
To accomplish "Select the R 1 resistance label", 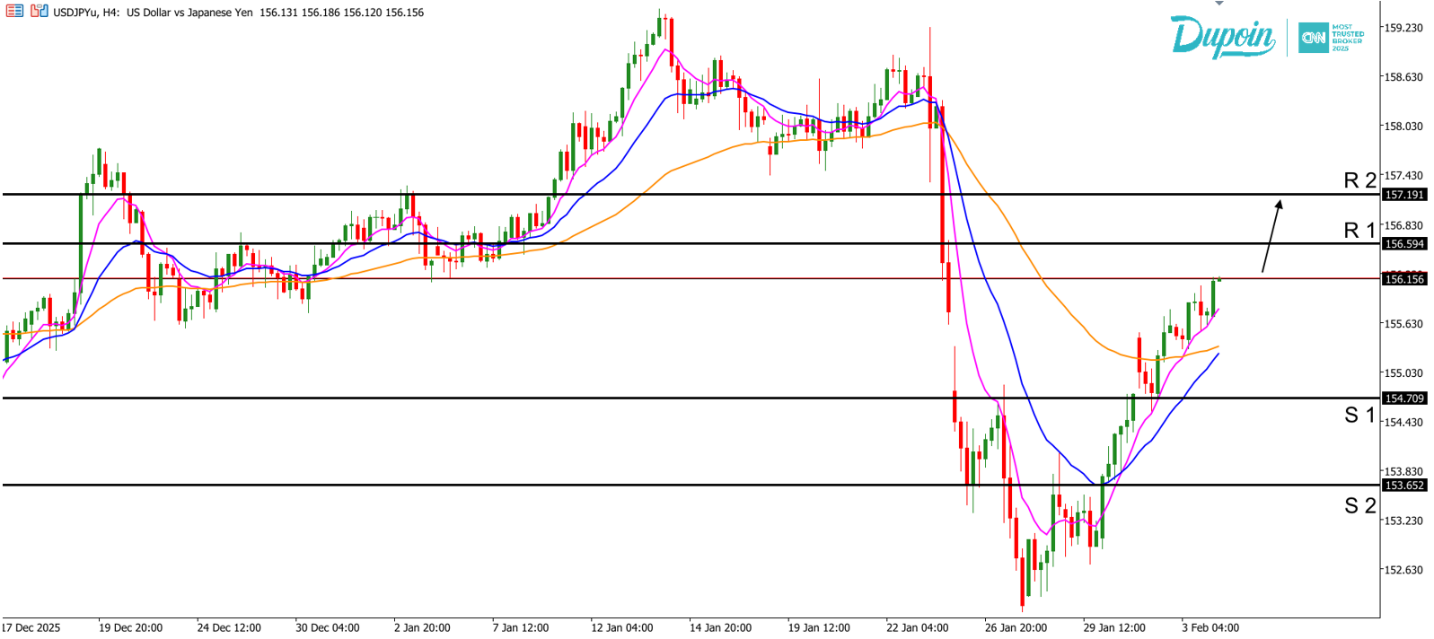I will coord(1359,230).
